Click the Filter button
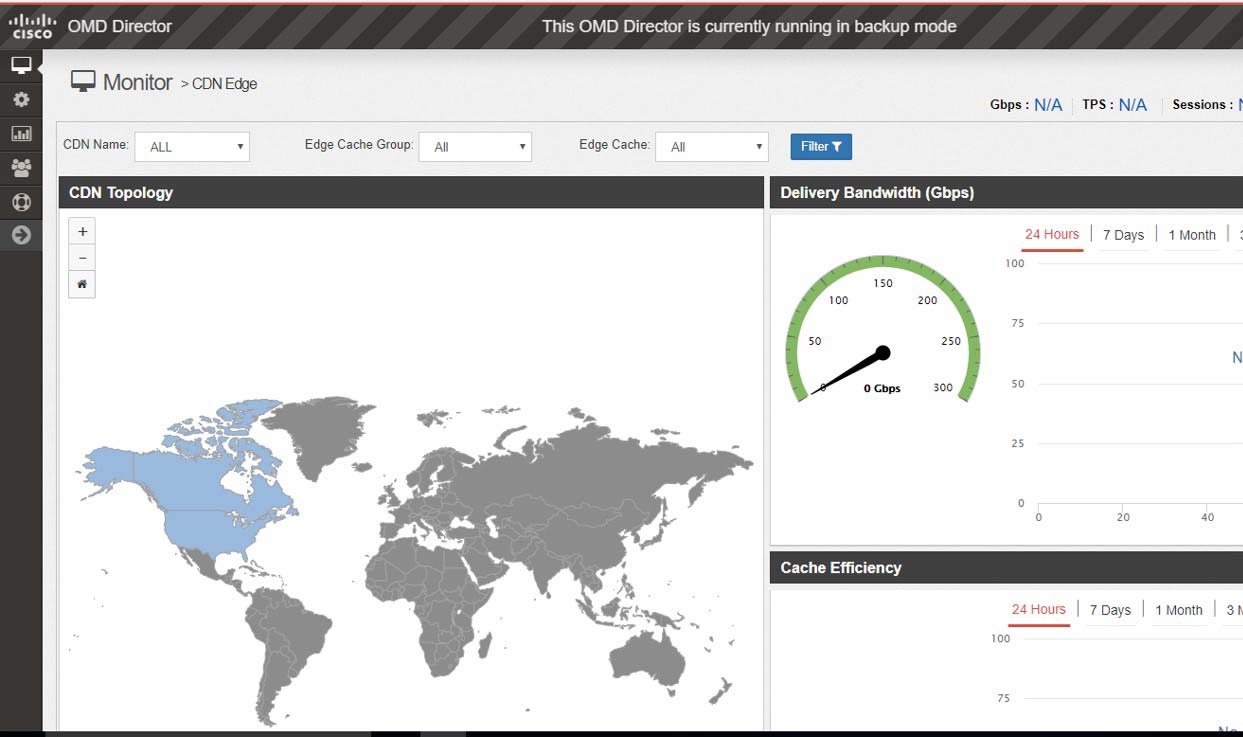This screenshot has height=737, width=1243. [x=820, y=146]
